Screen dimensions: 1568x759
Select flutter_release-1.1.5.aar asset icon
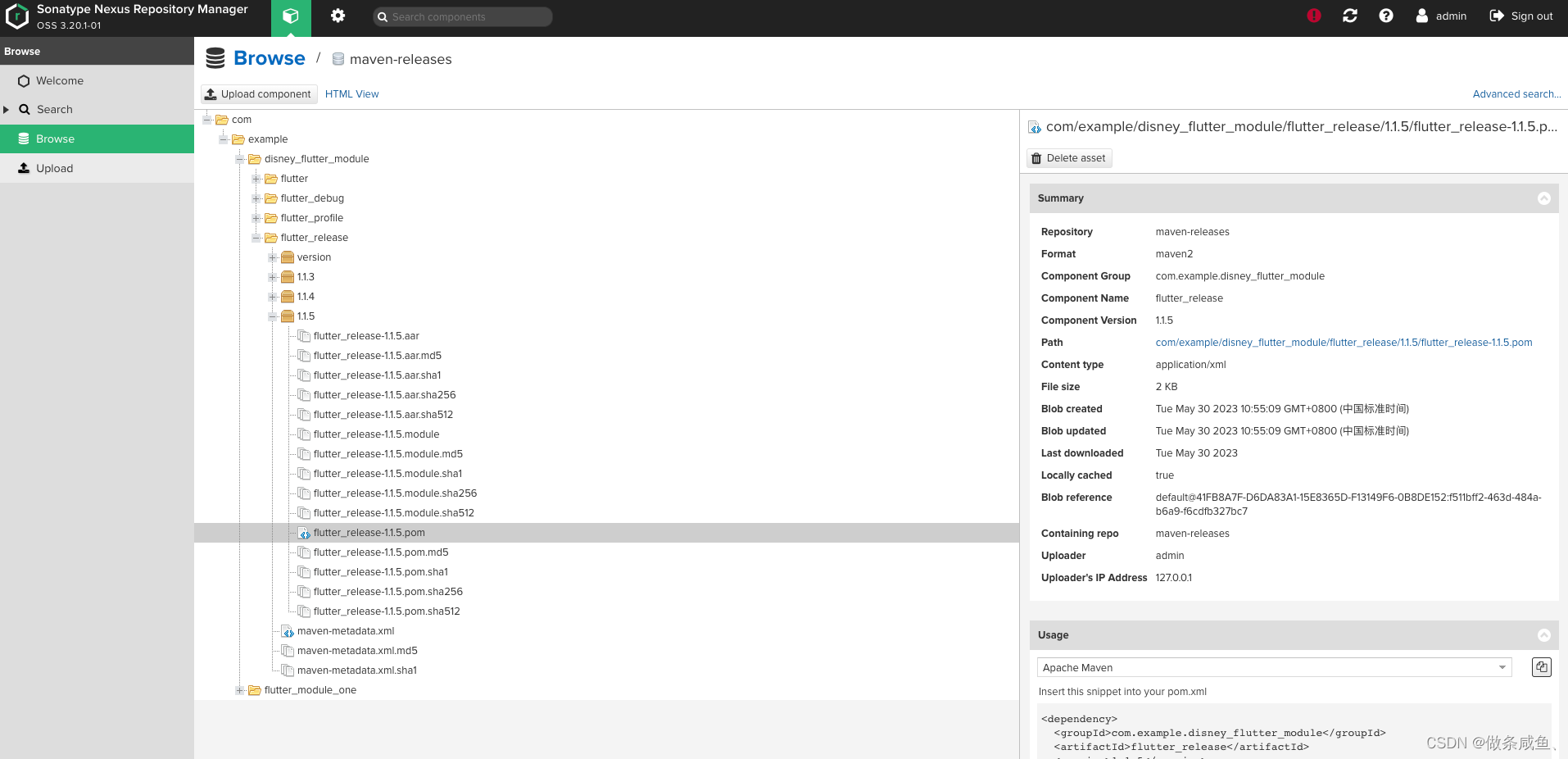pyautogui.click(x=304, y=336)
